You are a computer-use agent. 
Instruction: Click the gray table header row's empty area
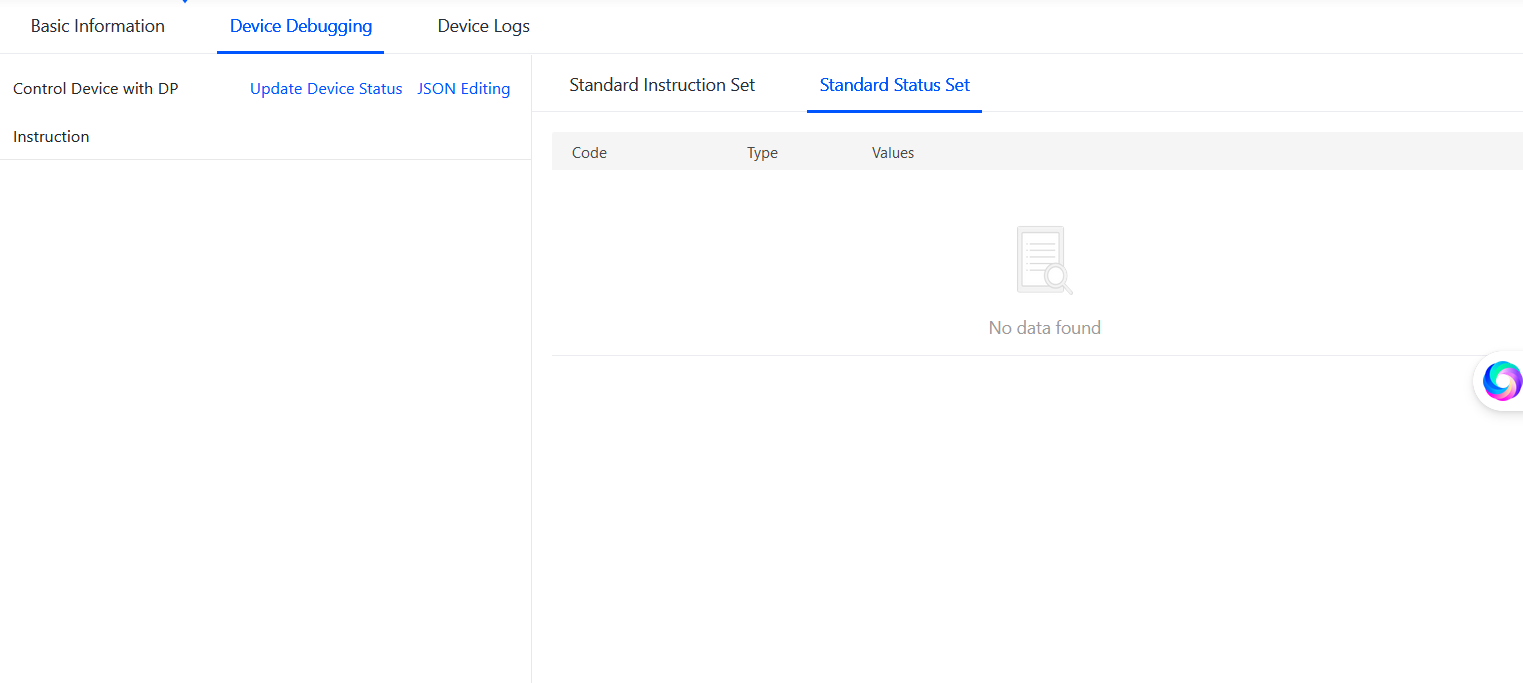[1200, 152]
